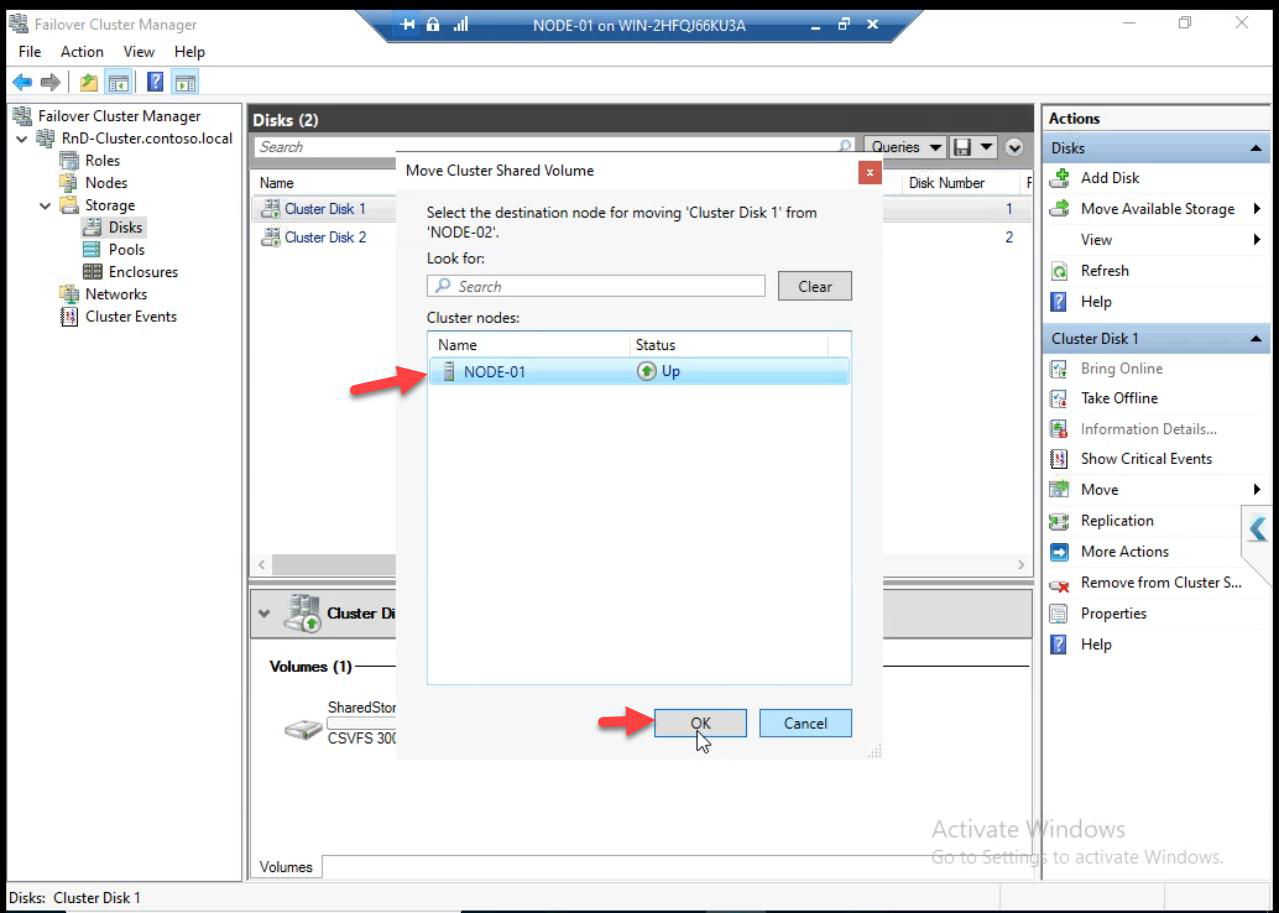Click the Networks tree icon

69,294
